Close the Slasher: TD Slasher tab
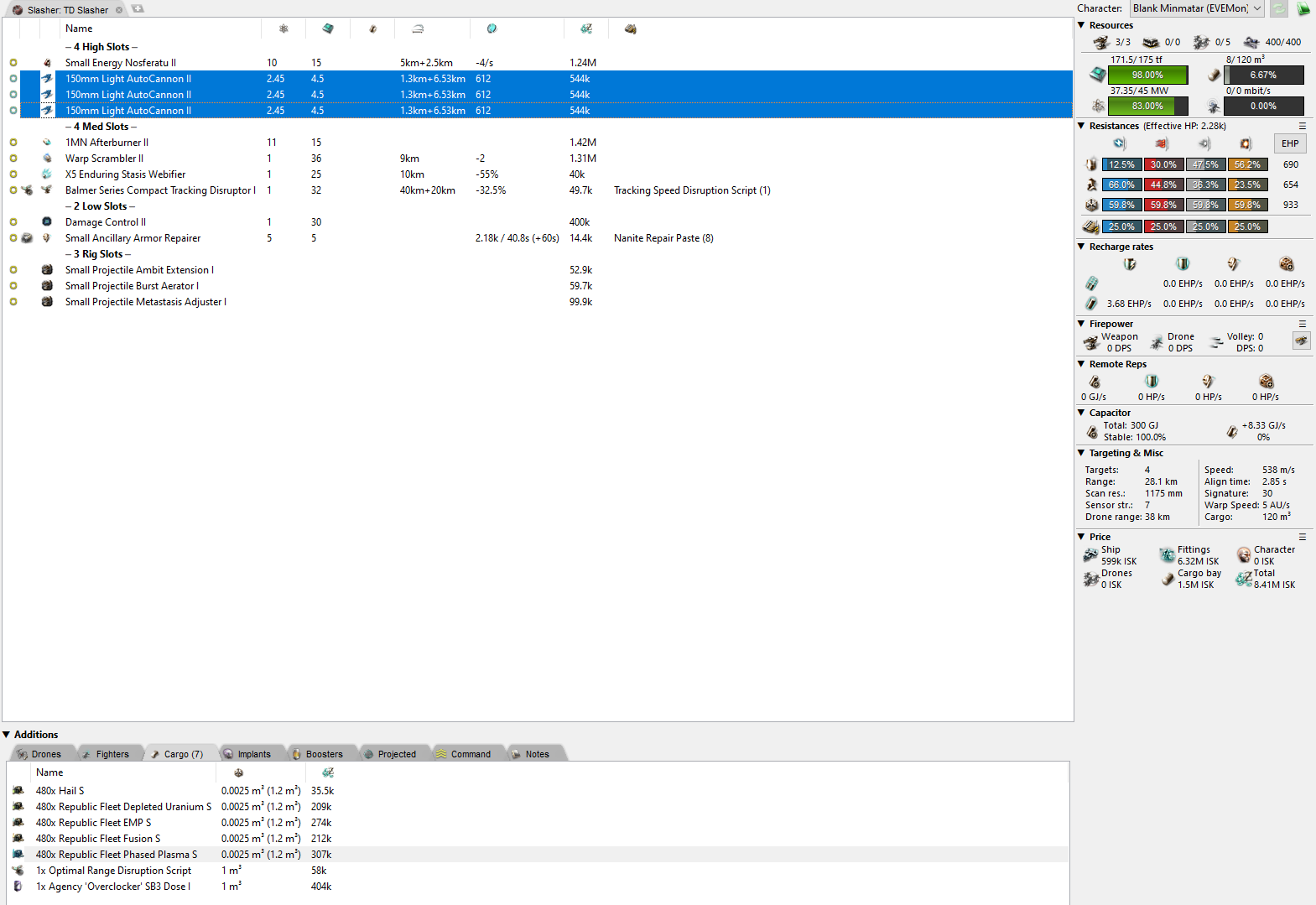This screenshot has height=905, width=1316. [x=119, y=10]
